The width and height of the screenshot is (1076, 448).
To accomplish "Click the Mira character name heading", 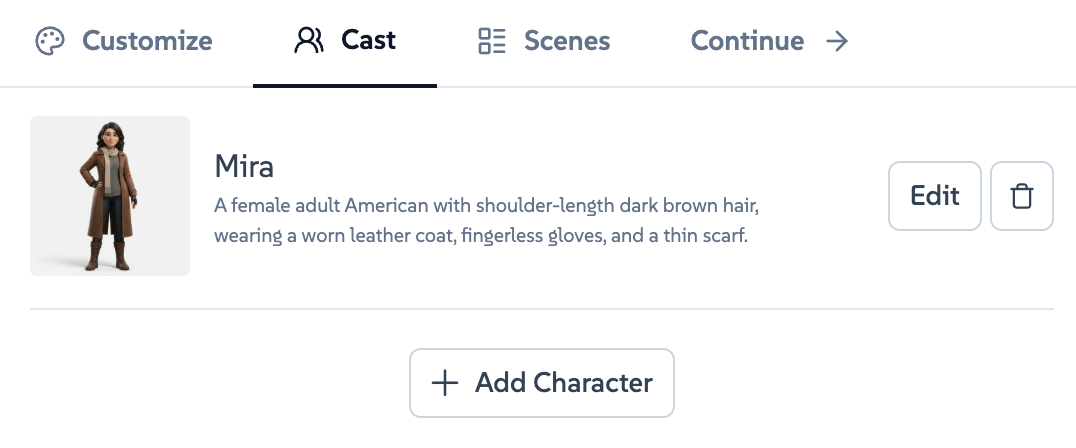I will (x=244, y=166).
